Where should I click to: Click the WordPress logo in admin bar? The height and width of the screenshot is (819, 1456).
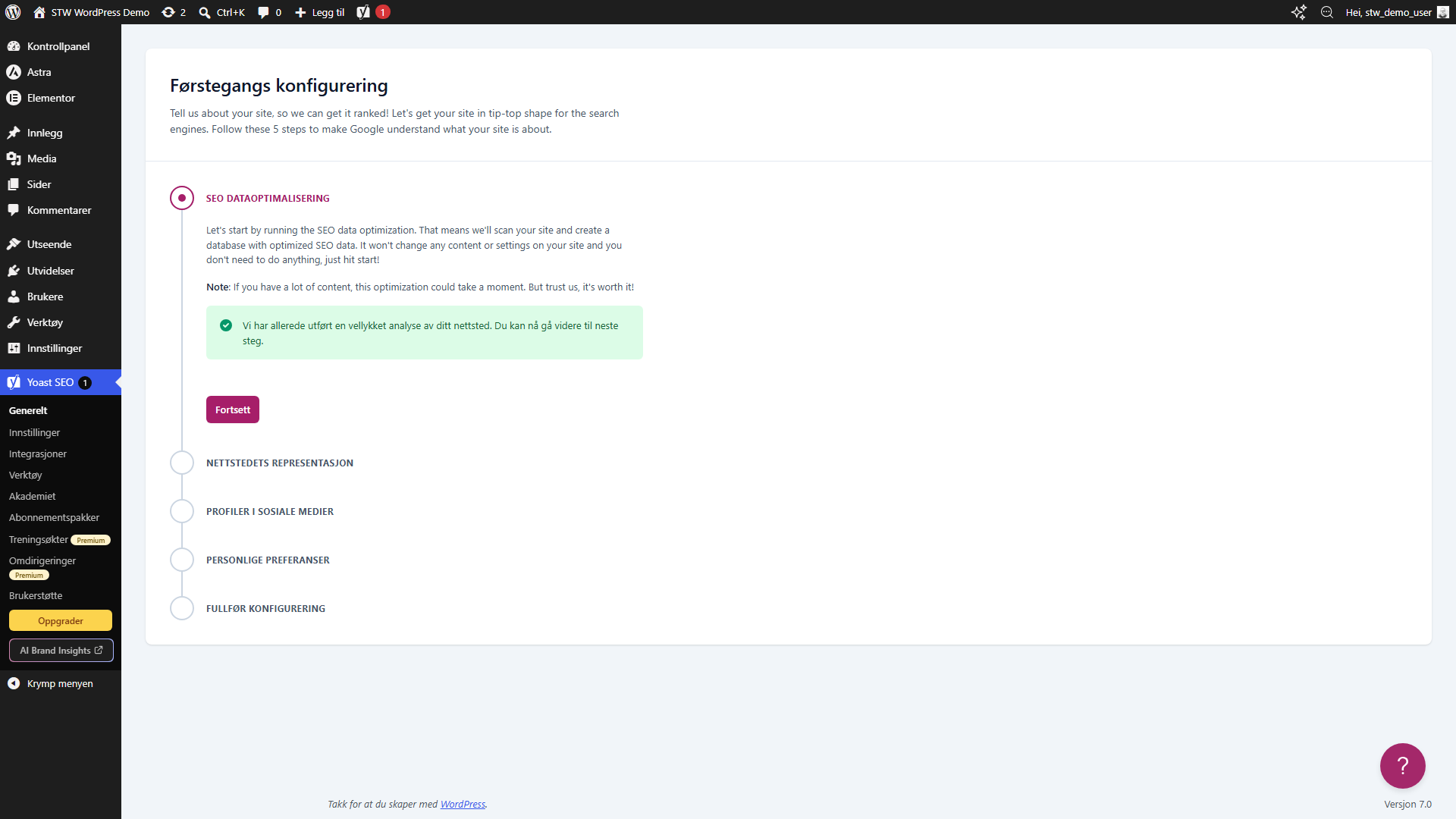click(x=13, y=12)
